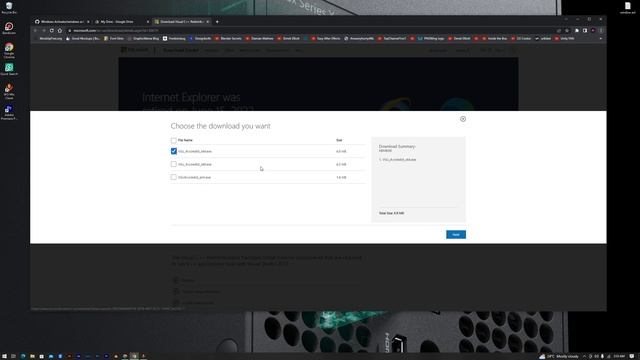Open the taskbar notification center icon

click(632, 356)
